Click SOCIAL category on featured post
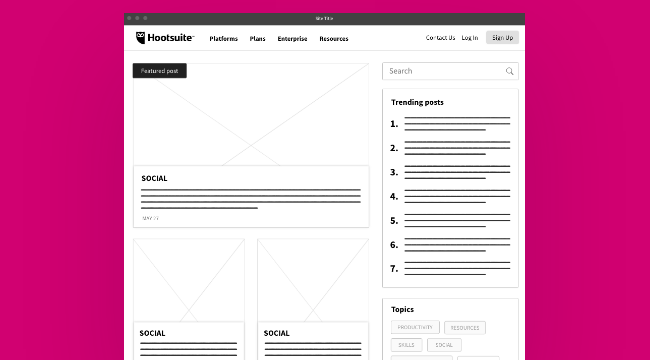The height and width of the screenshot is (360, 650). click(x=154, y=178)
